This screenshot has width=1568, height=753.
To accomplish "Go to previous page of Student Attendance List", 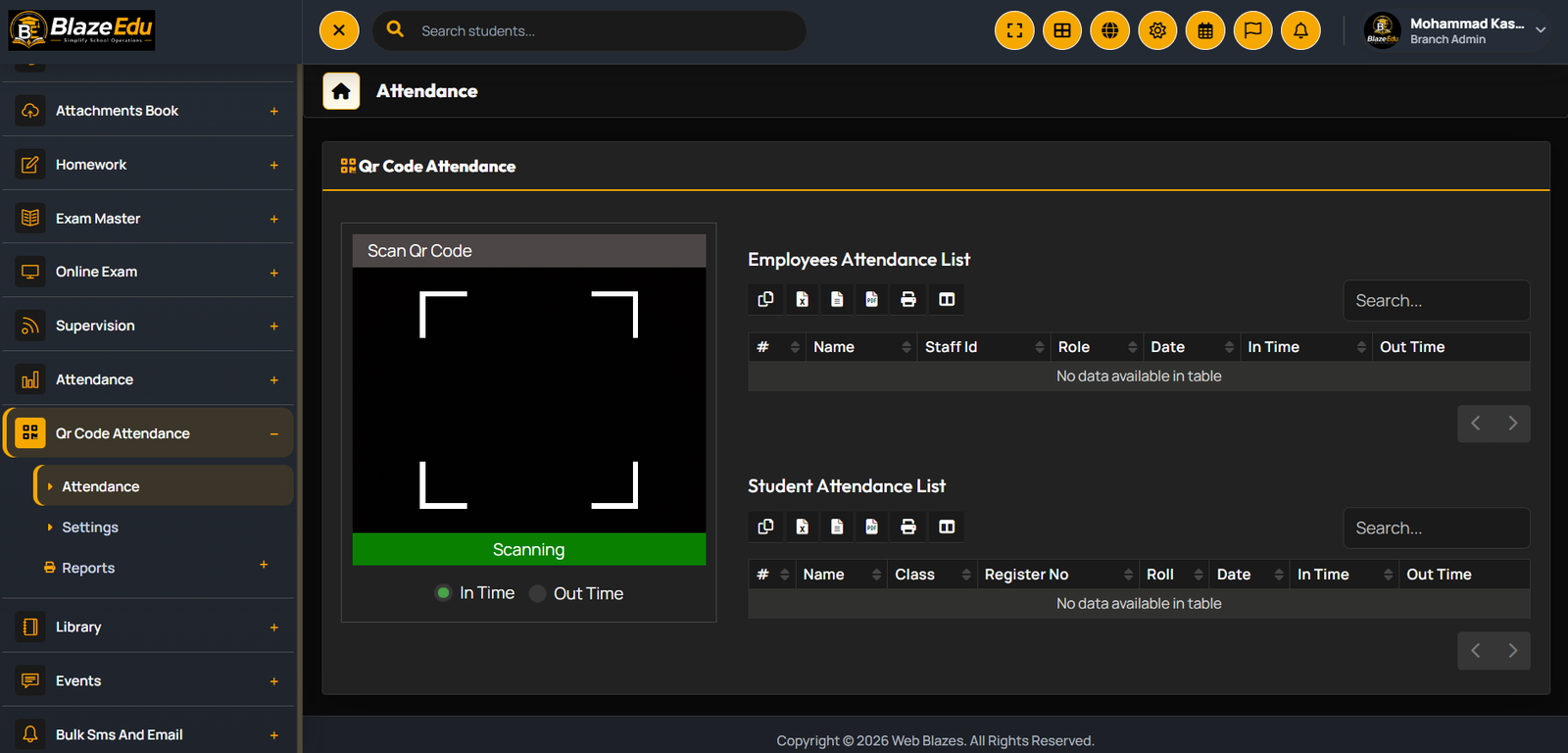I will tap(1476, 651).
